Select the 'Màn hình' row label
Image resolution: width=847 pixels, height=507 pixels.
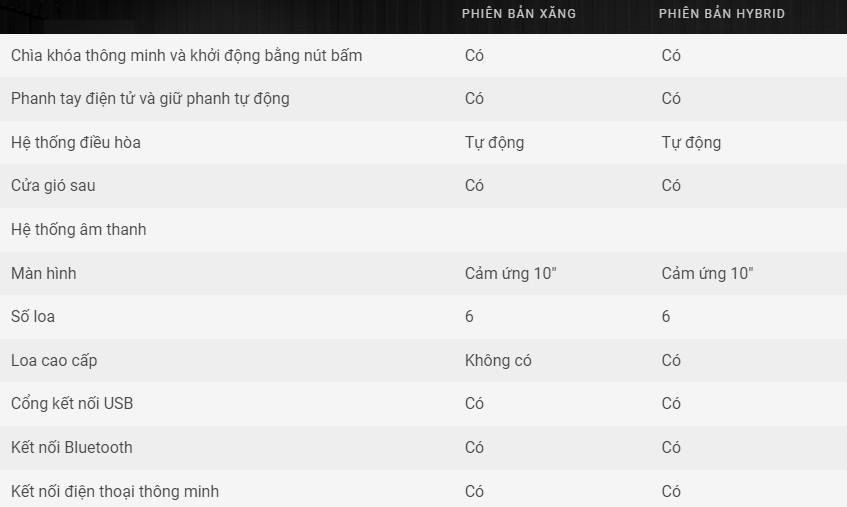(x=43, y=273)
